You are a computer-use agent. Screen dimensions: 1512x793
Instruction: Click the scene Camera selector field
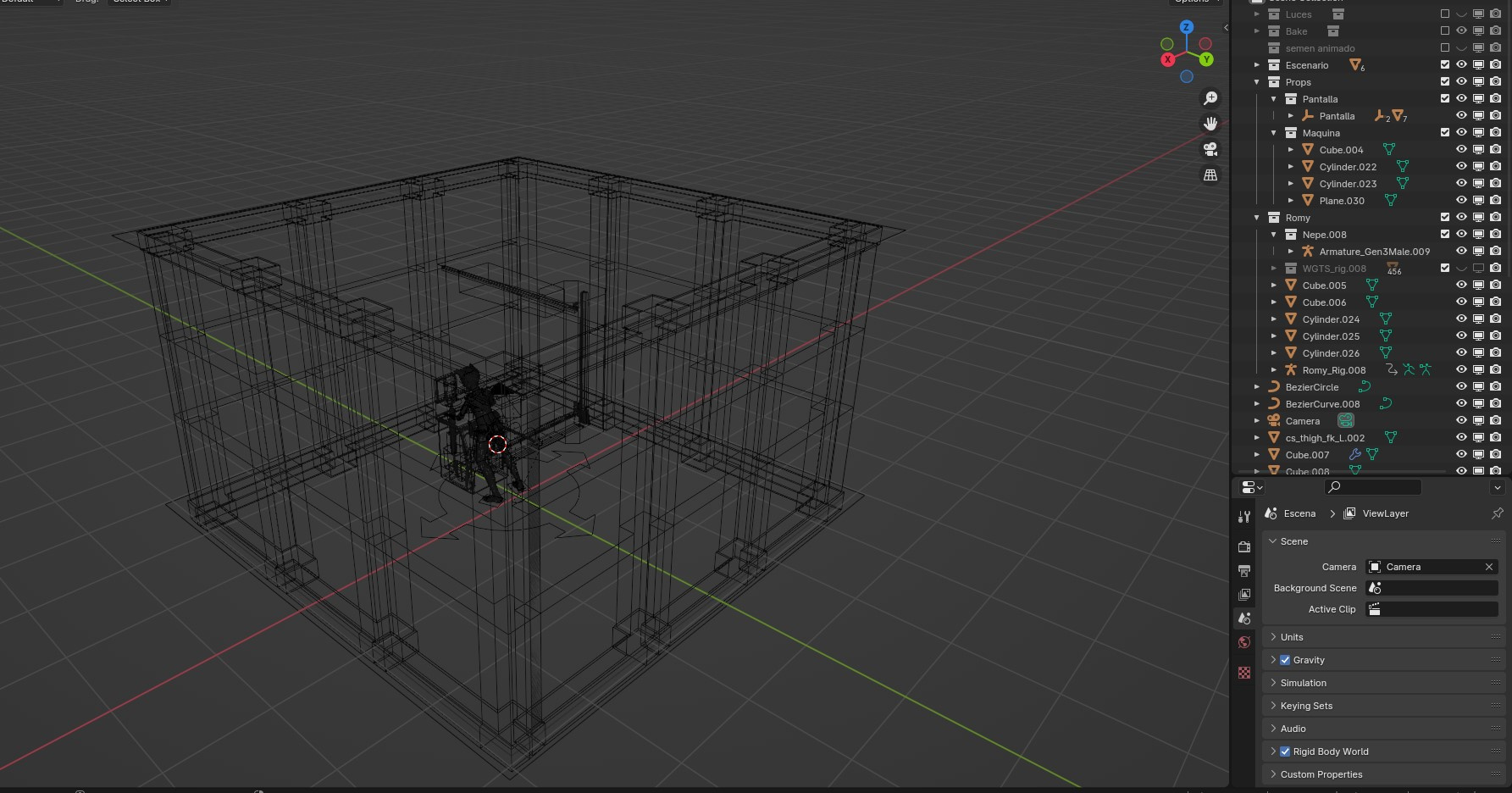(x=1432, y=567)
